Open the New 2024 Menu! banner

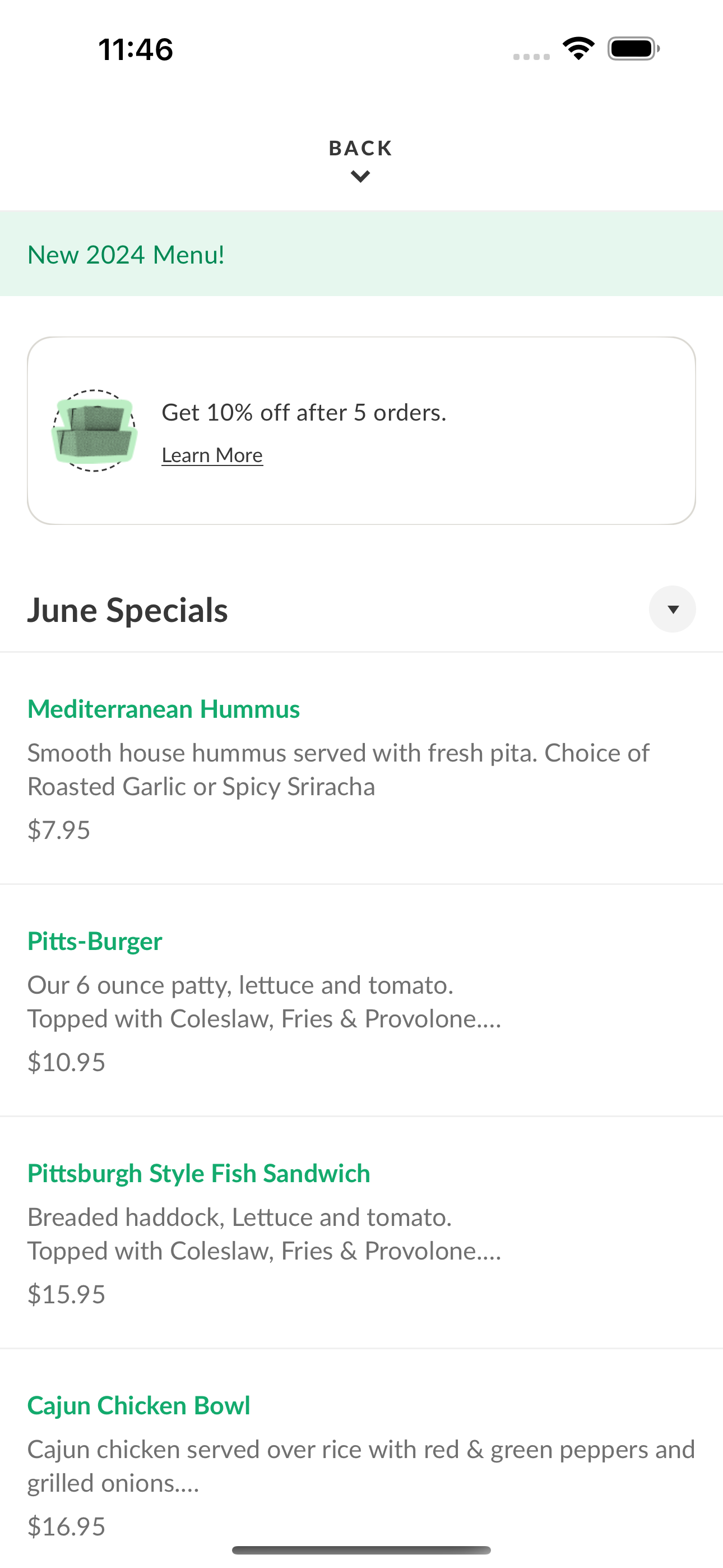click(x=361, y=254)
